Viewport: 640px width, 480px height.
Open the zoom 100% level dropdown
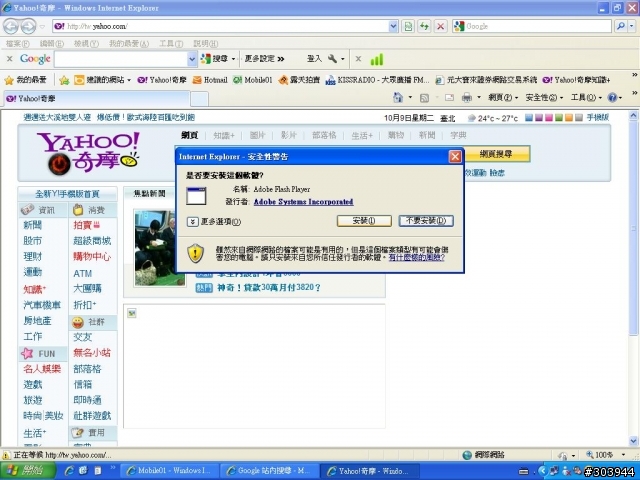623,455
